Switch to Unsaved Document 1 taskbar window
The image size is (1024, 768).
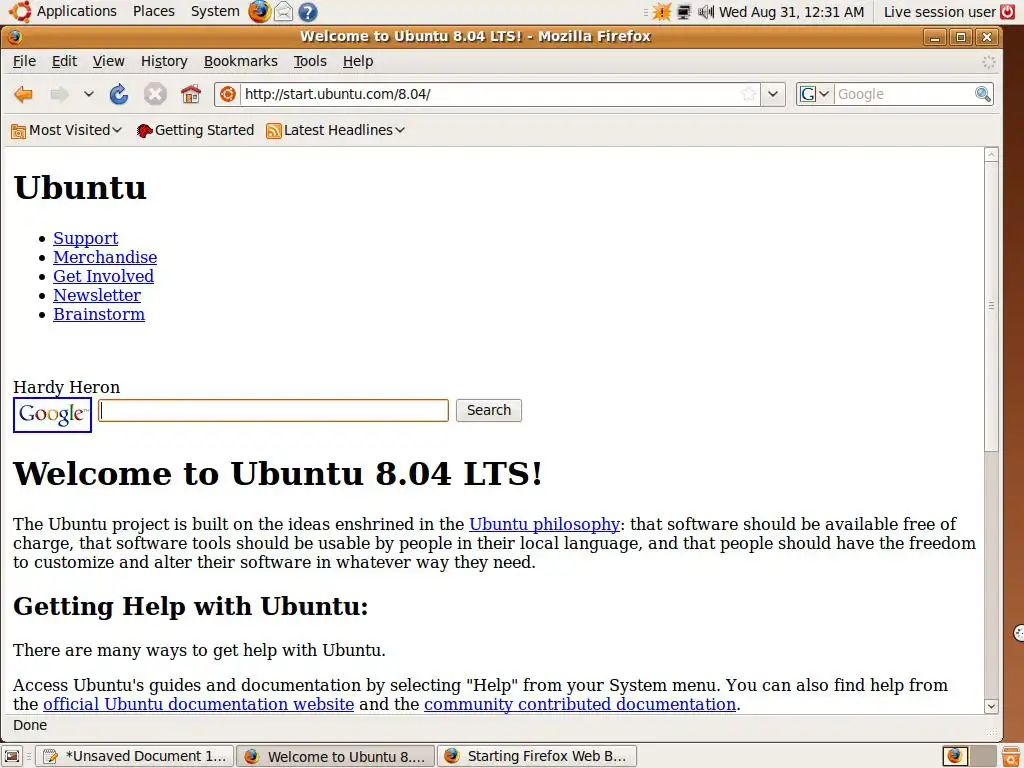[x=135, y=756]
